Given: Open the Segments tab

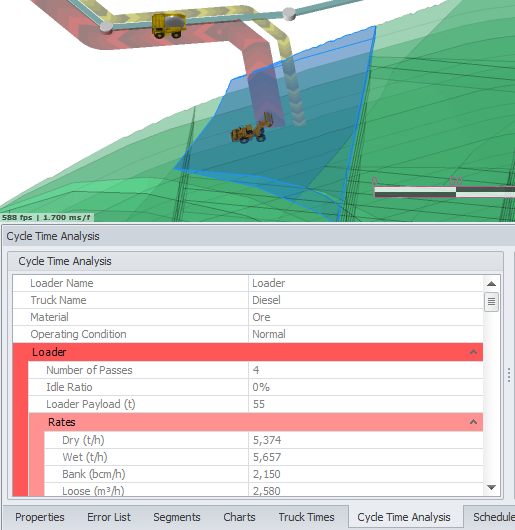Looking at the screenshot, I should tap(177, 517).
